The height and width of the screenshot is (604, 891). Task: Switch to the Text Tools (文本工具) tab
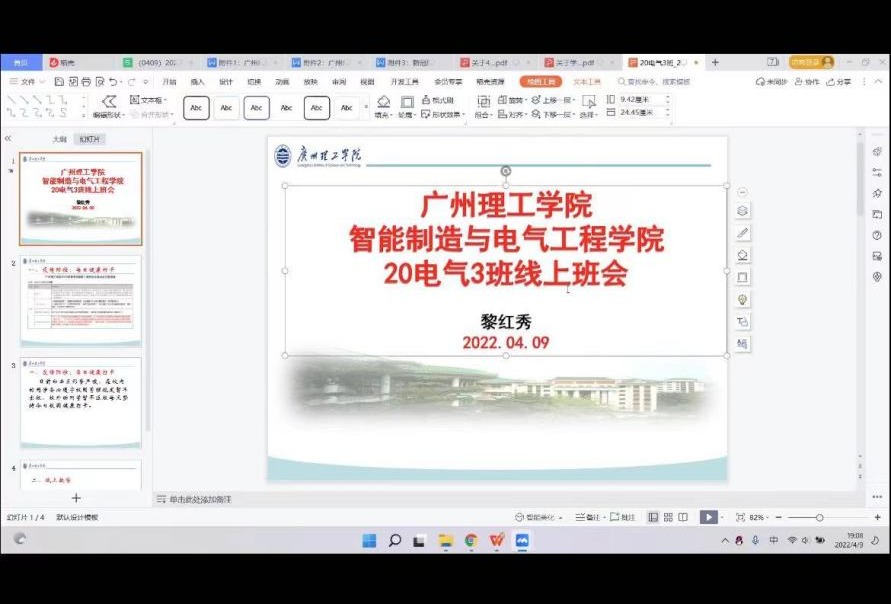pos(587,82)
